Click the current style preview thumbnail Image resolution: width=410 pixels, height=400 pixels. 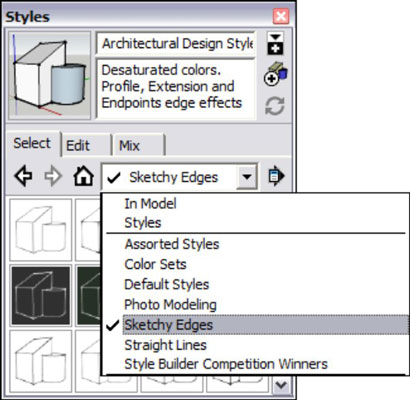[x=49, y=75]
